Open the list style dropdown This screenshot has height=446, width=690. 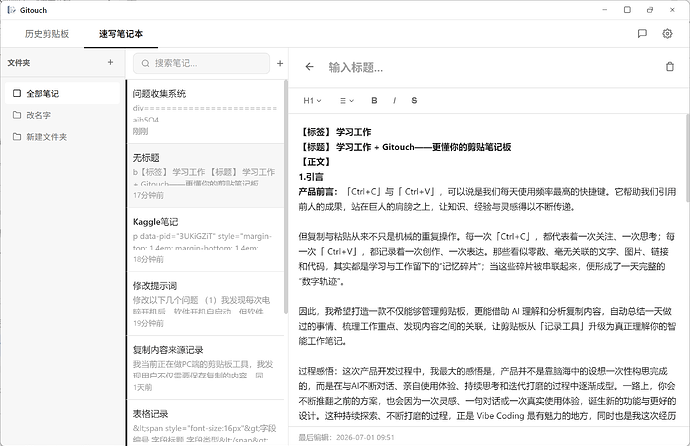pyautogui.click(x=347, y=101)
